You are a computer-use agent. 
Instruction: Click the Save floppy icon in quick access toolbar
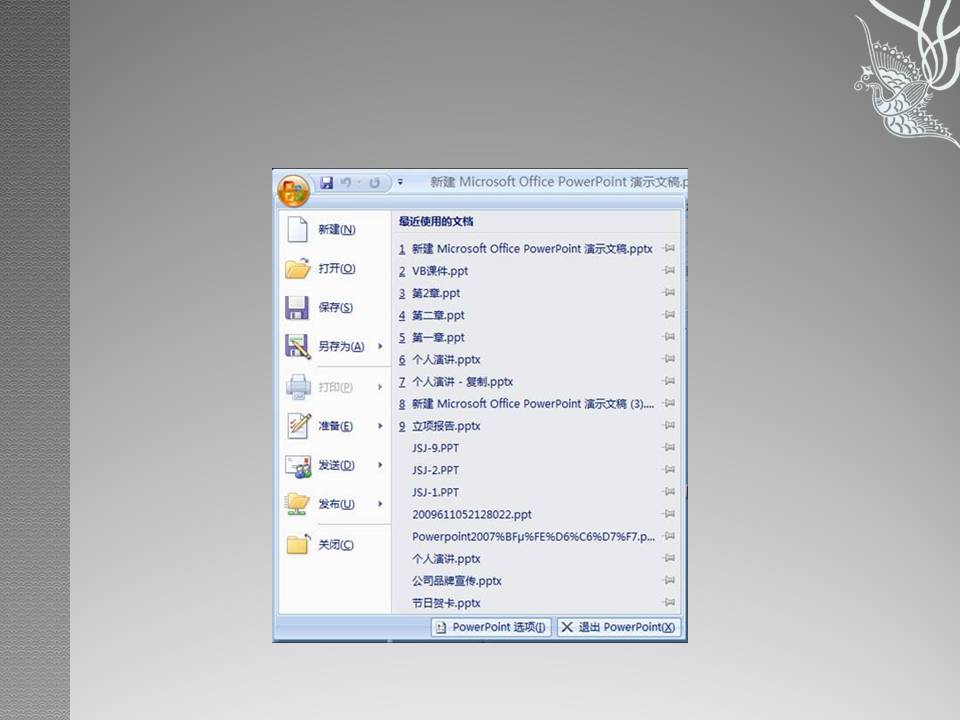pyautogui.click(x=327, y=182)
